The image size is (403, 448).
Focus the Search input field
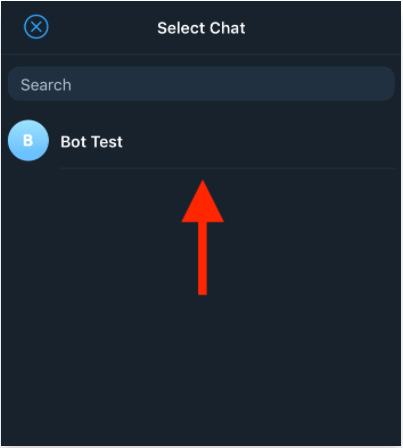click(x=201, y=84)
